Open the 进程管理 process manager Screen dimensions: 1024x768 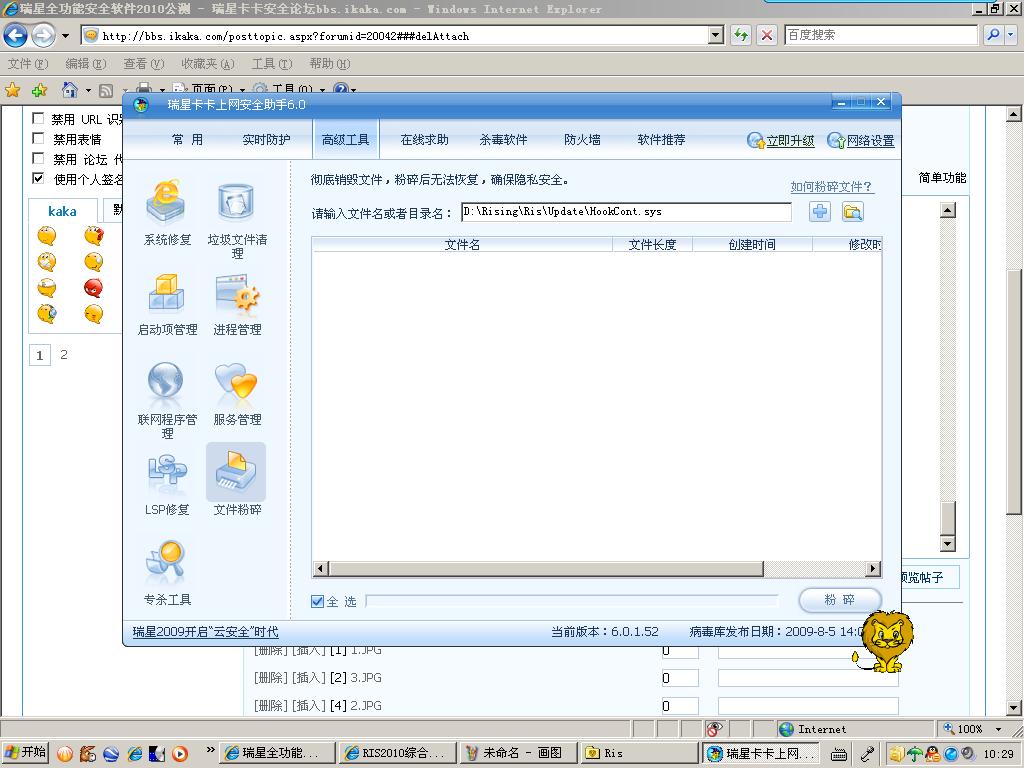[x=237, y=304]
